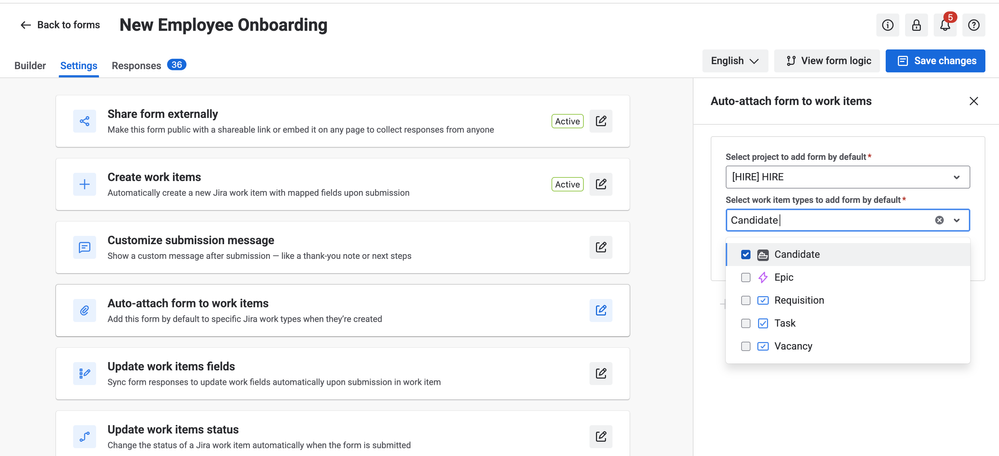Edit the Create work items setting
999x456 pixels.
pyautogui.click(x=601, y=184)
